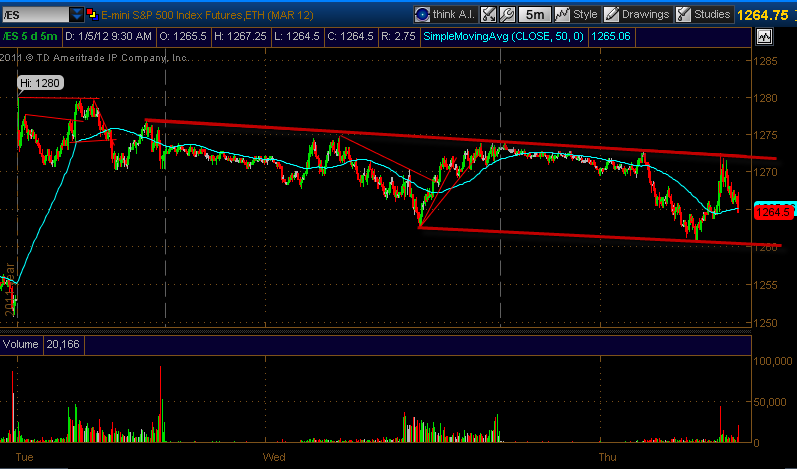Open the symbol dropdown arrow
The width and height of the screenshot is (797, 469).
tap(76, 15)
